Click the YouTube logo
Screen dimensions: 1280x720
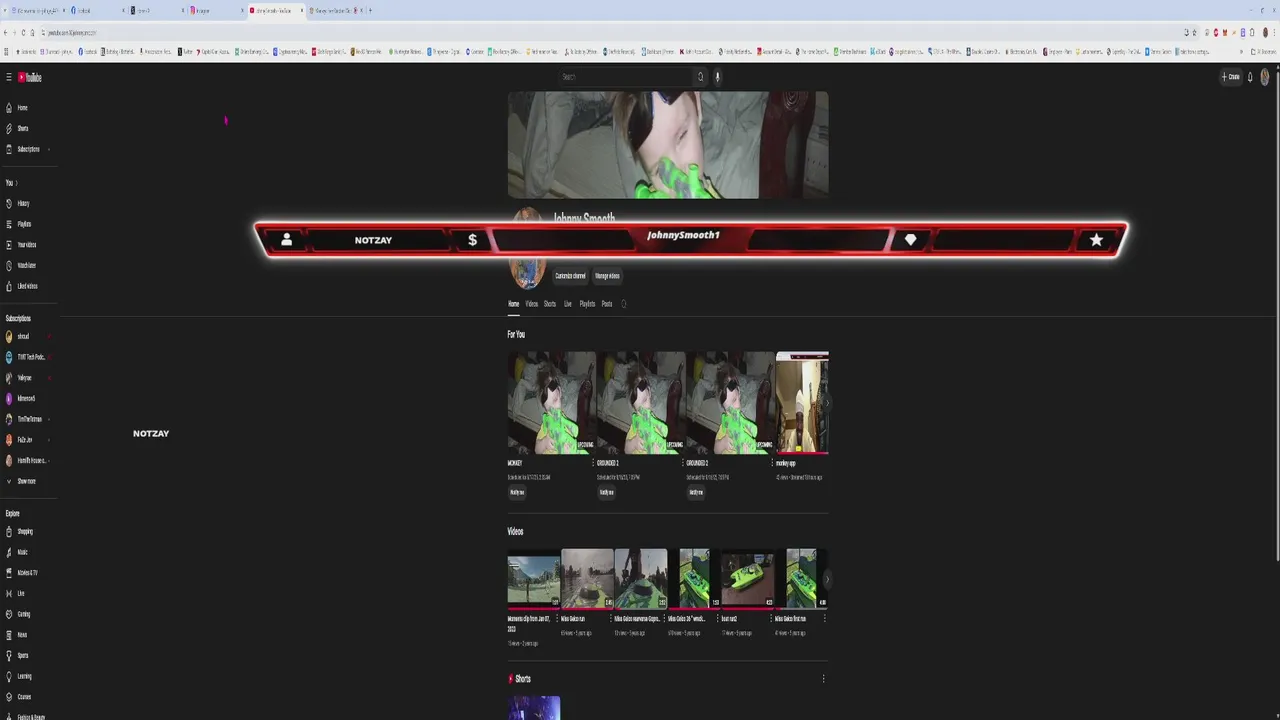(x=30, y=77)
